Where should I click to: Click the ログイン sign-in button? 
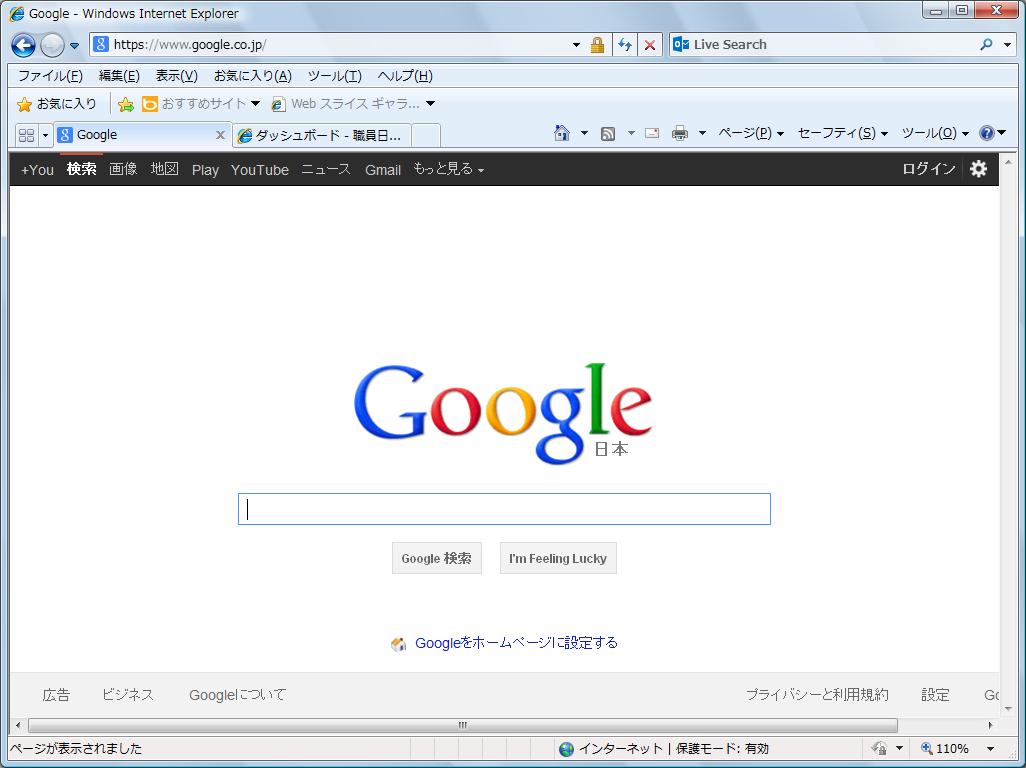pos(929,169)
